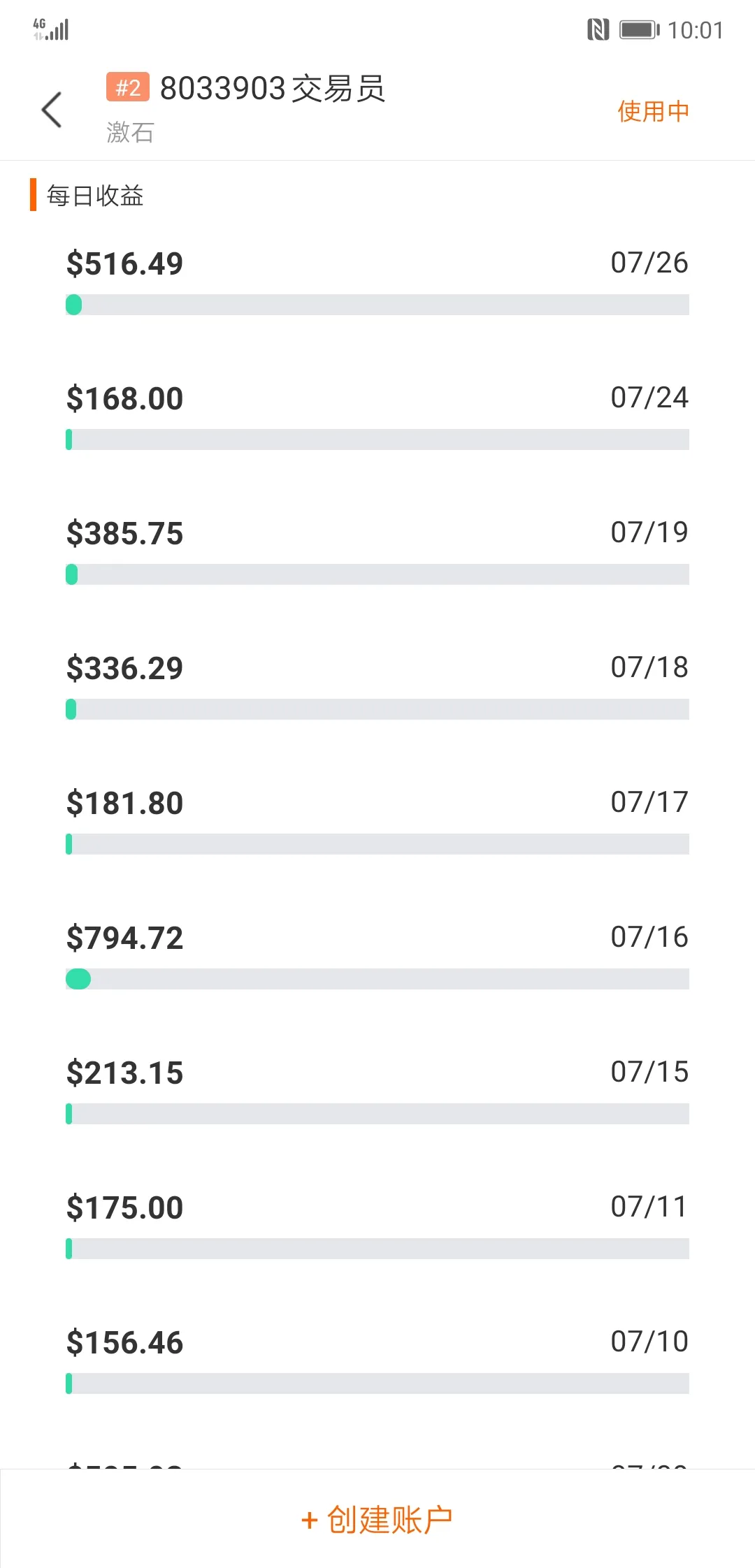Select the $168.00 earnings amount
Image resolution: width=755 pixels, height=1568 pixels.
point(124,399)
